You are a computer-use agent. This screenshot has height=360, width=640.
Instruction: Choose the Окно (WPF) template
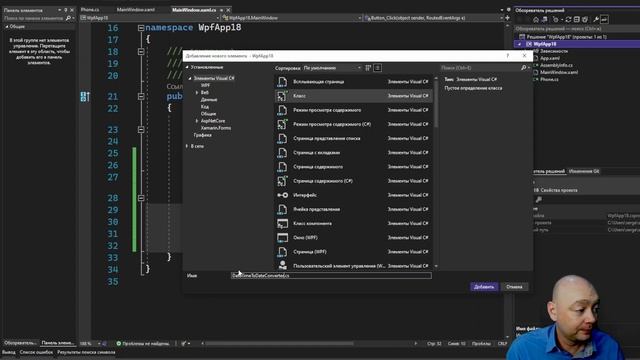click(x=353, y=238)
